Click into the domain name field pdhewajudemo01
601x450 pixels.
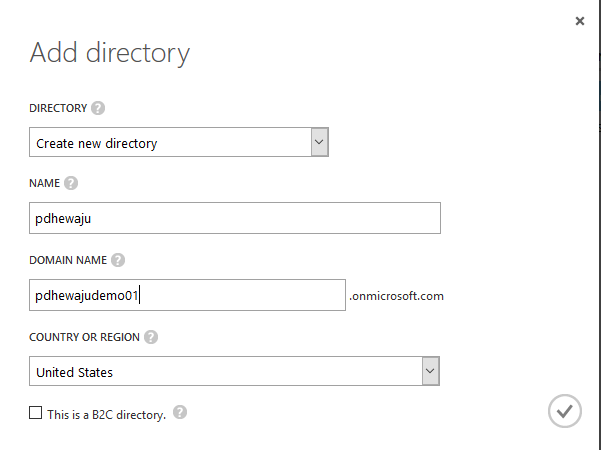[x=187, y=295]
